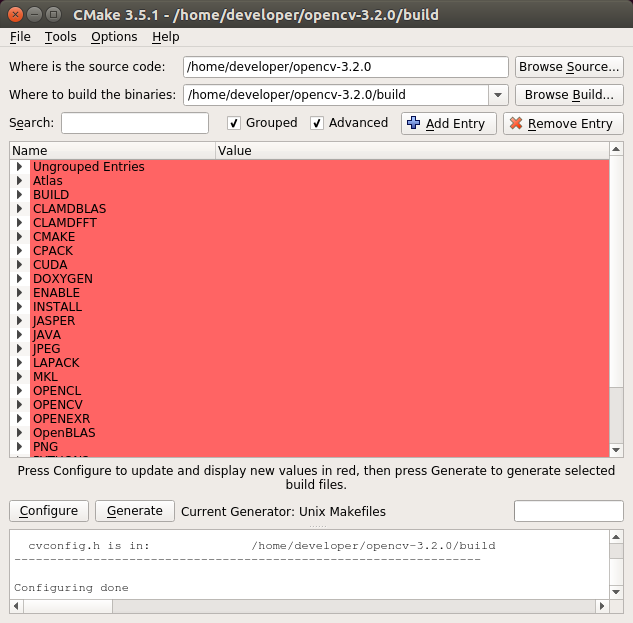Click the red X Remove Entry button
633x623 pixels.
pyautogui.click(x=563, y=123)
